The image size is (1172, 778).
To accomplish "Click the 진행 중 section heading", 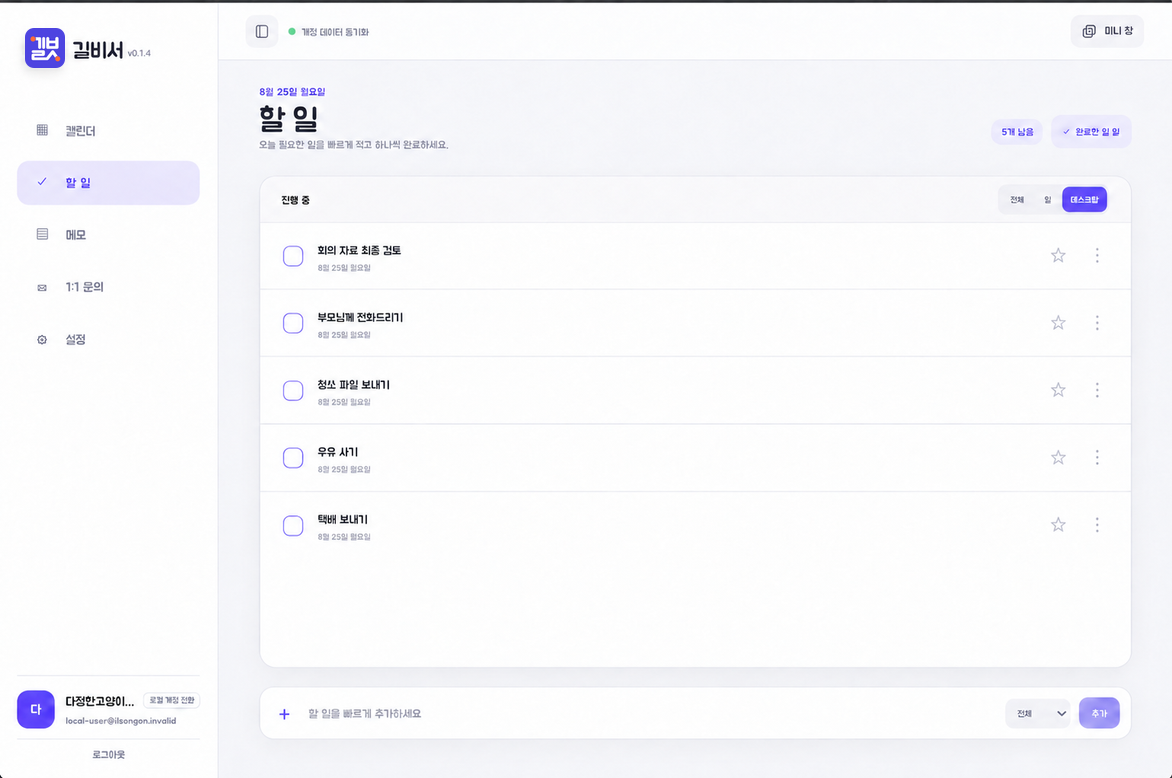I will (x=295, y=200).
